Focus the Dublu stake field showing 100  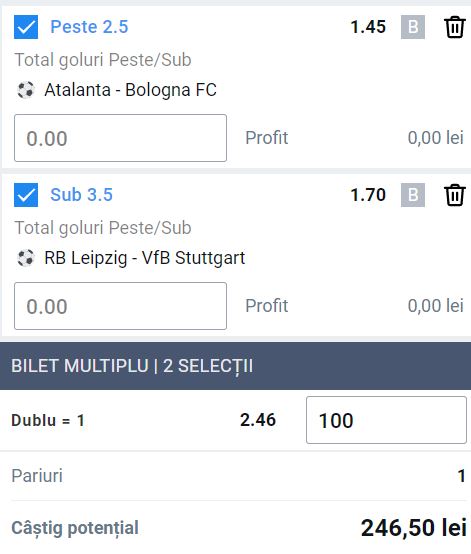(386, 420)
